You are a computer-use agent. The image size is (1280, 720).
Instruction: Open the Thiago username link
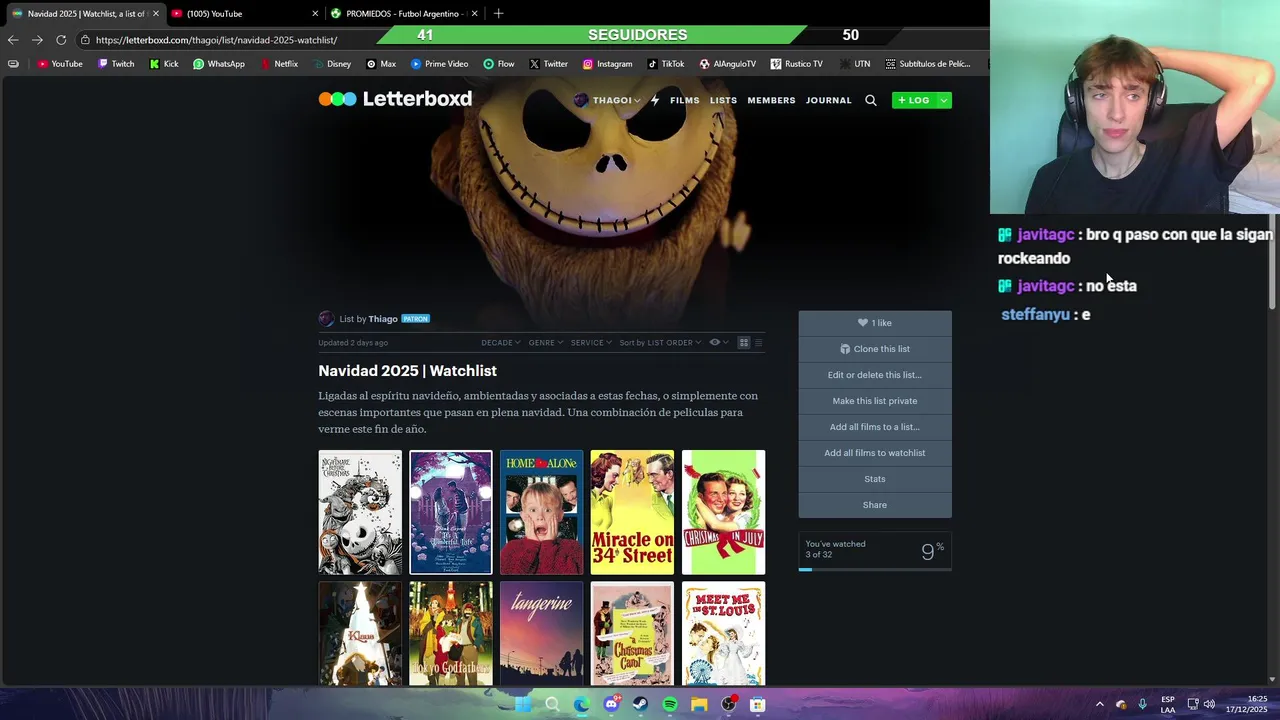pyautogui.click(x=383, y=319)
